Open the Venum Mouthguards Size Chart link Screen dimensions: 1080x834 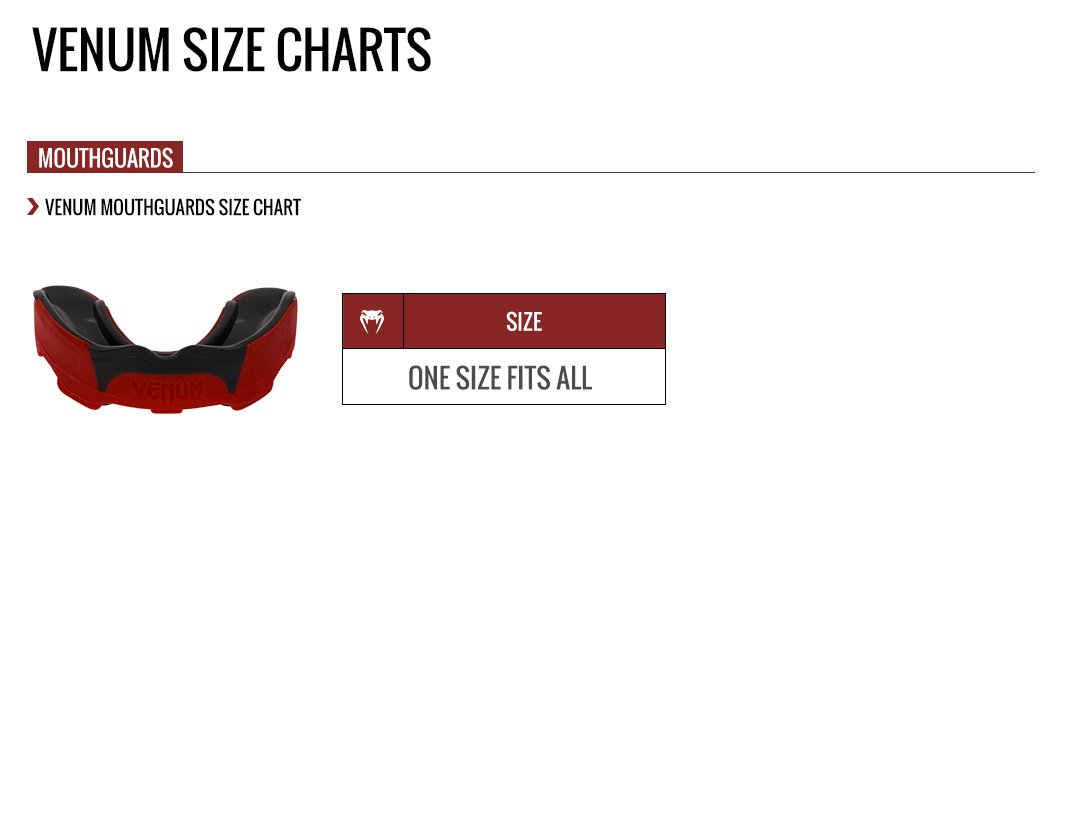coord(172,208)
